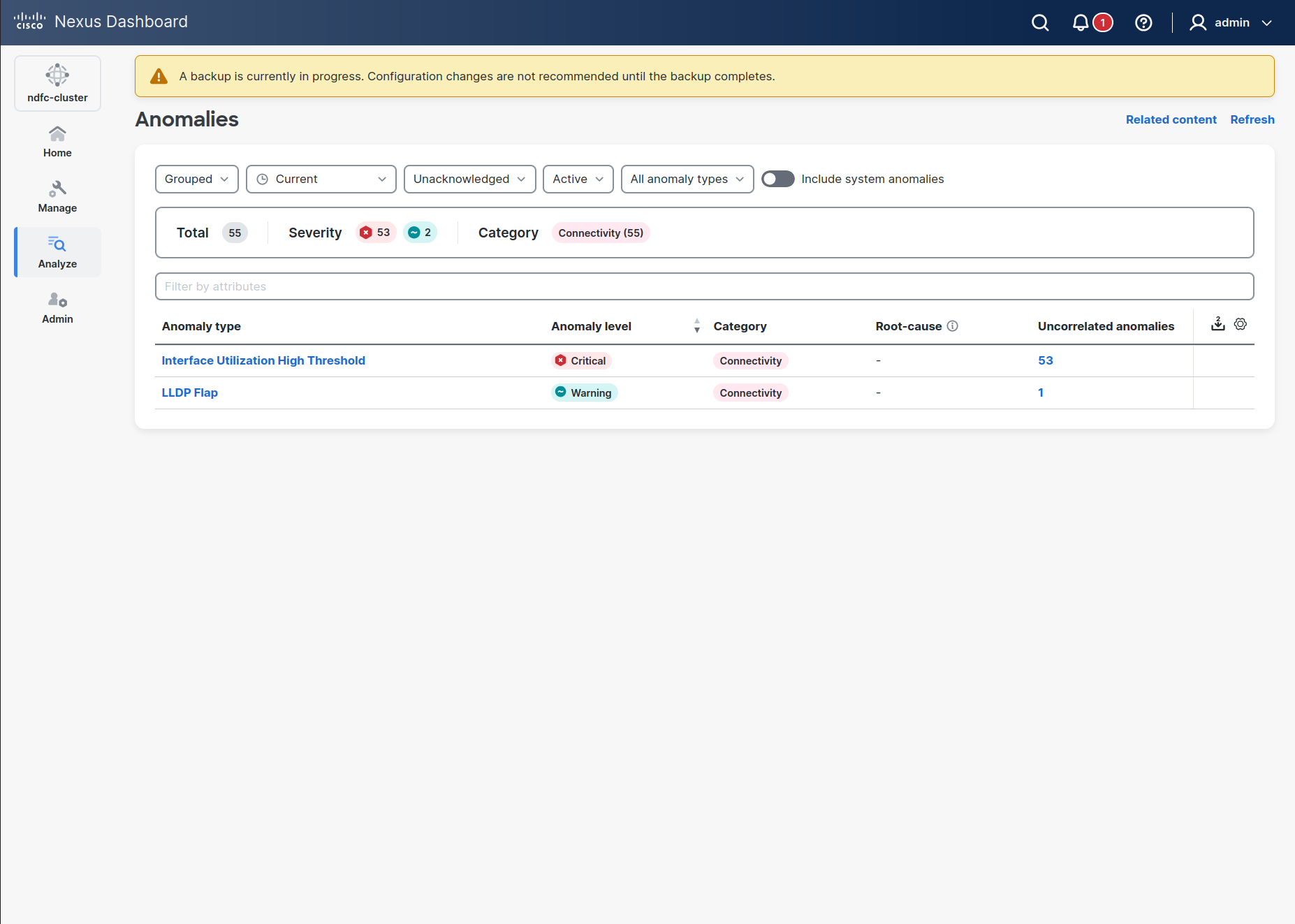Click the 53 uncorrelated anomalies link

click(1045, 360)
